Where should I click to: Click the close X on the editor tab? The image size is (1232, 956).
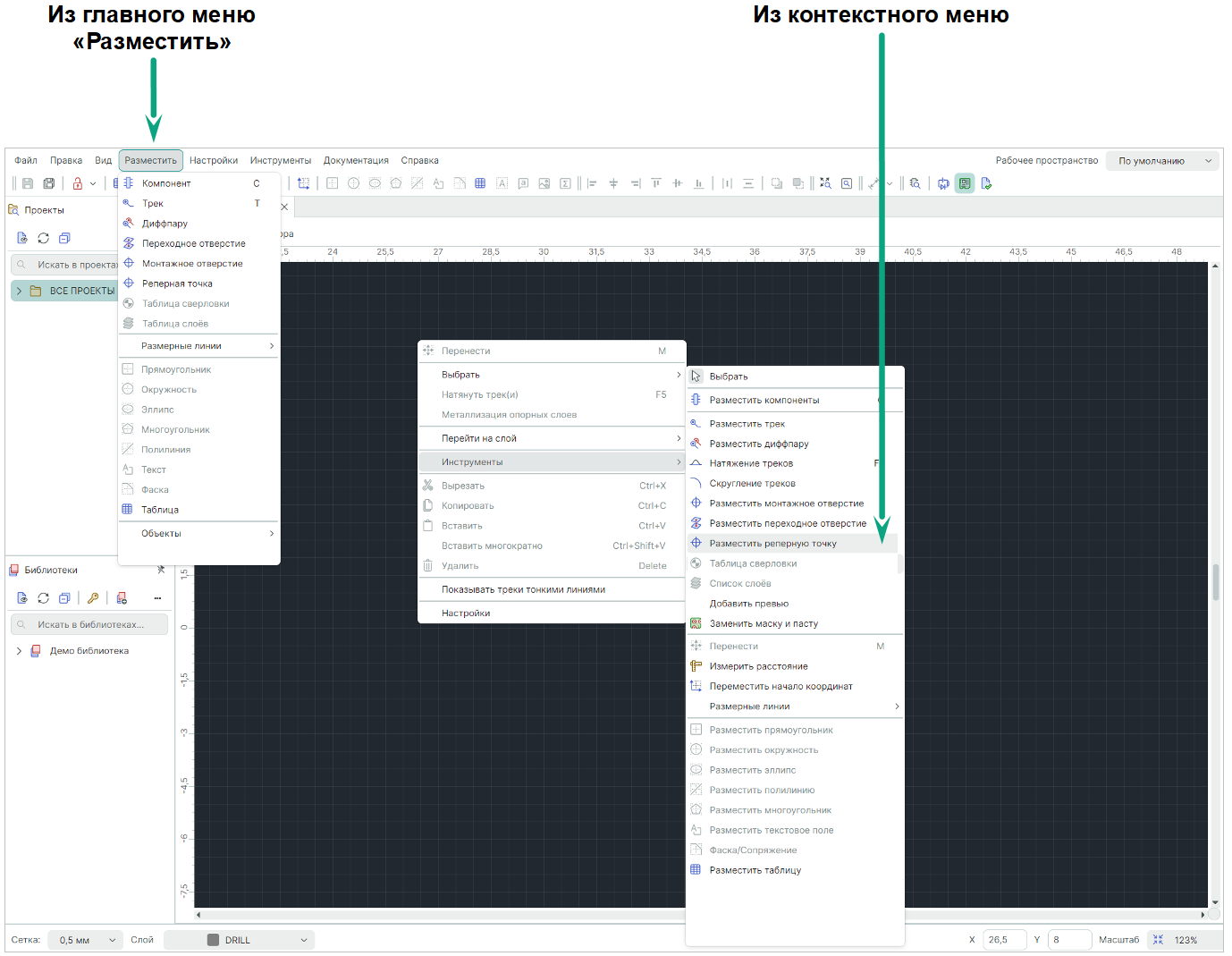[284, 207]
